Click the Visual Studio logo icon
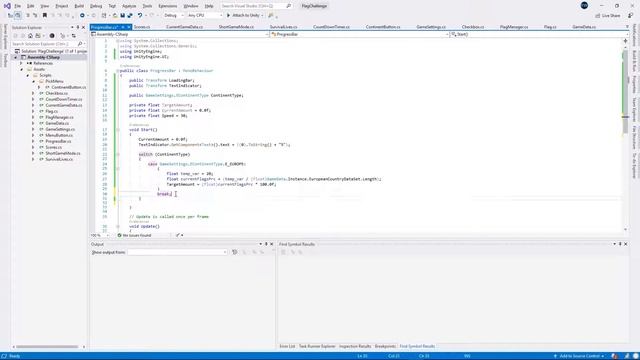 7,6
